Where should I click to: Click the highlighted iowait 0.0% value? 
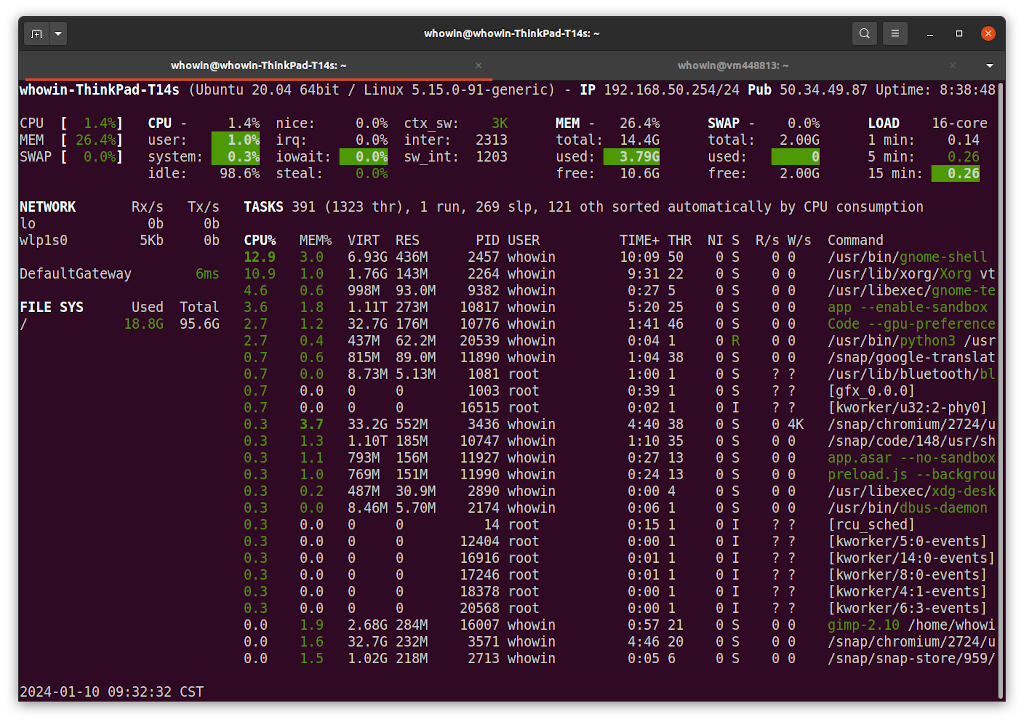pos(364,157)
